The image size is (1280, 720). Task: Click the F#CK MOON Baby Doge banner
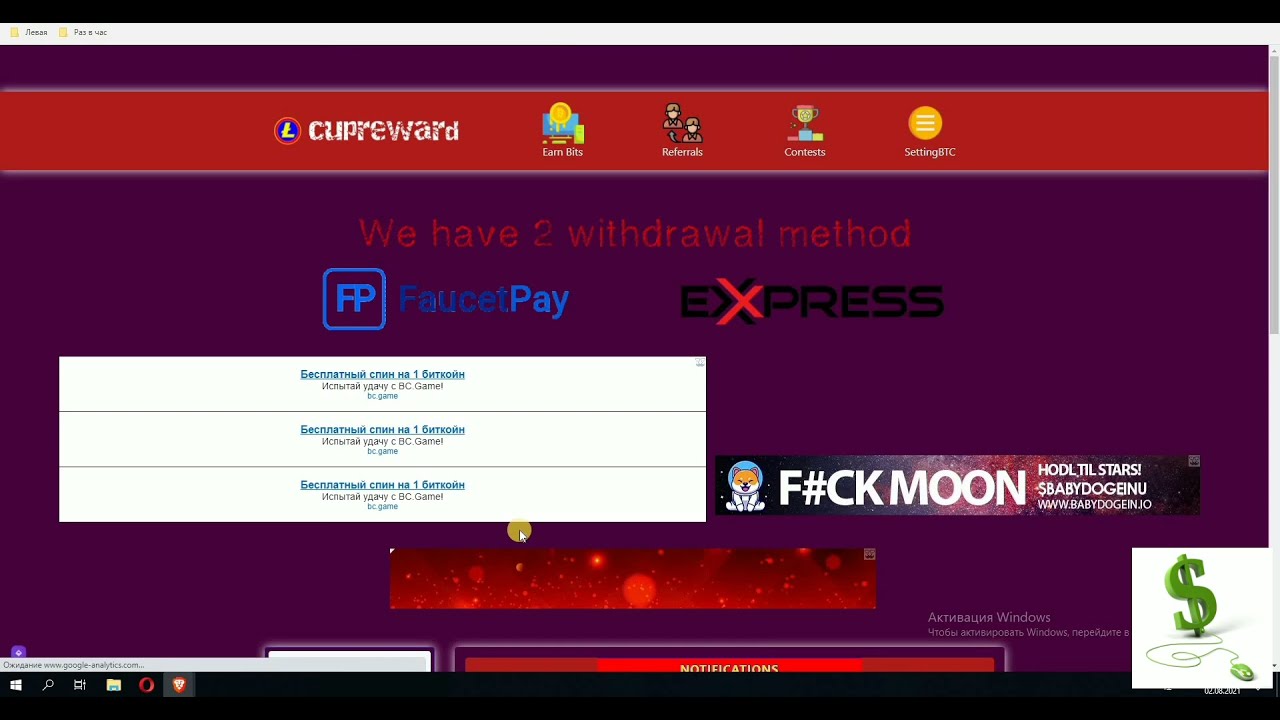(x=957, y=485)
